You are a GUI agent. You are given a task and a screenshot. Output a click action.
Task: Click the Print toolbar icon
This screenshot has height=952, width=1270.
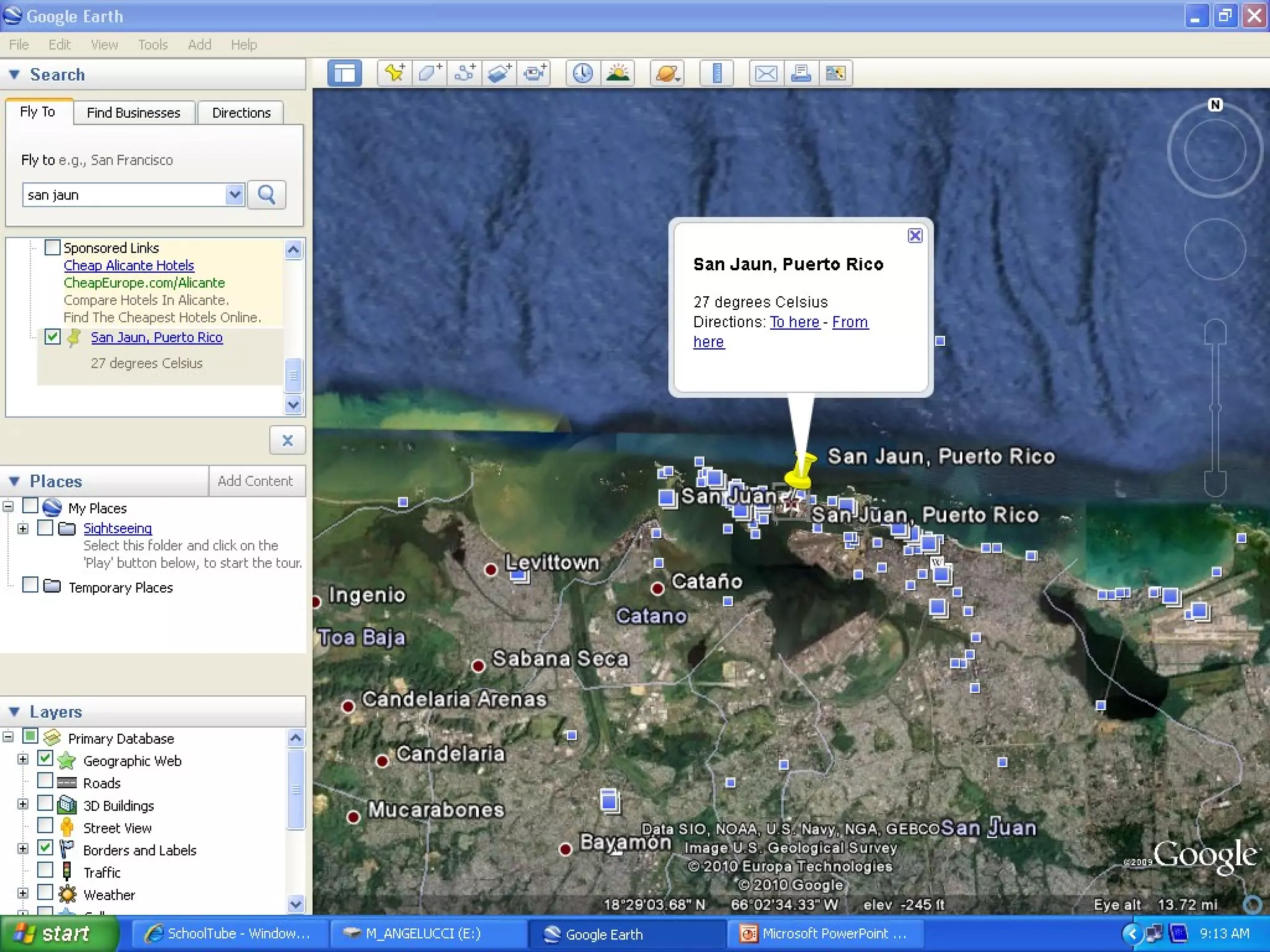pos(801,74)
